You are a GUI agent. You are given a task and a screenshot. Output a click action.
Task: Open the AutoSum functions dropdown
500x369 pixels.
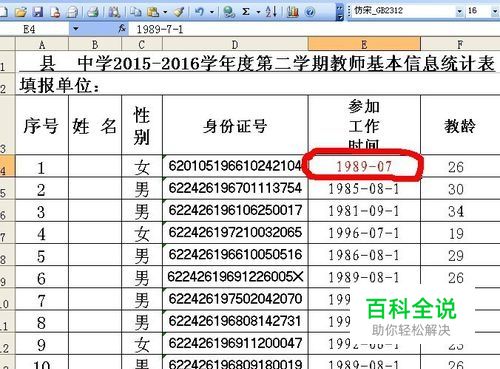tap(258, 12)
